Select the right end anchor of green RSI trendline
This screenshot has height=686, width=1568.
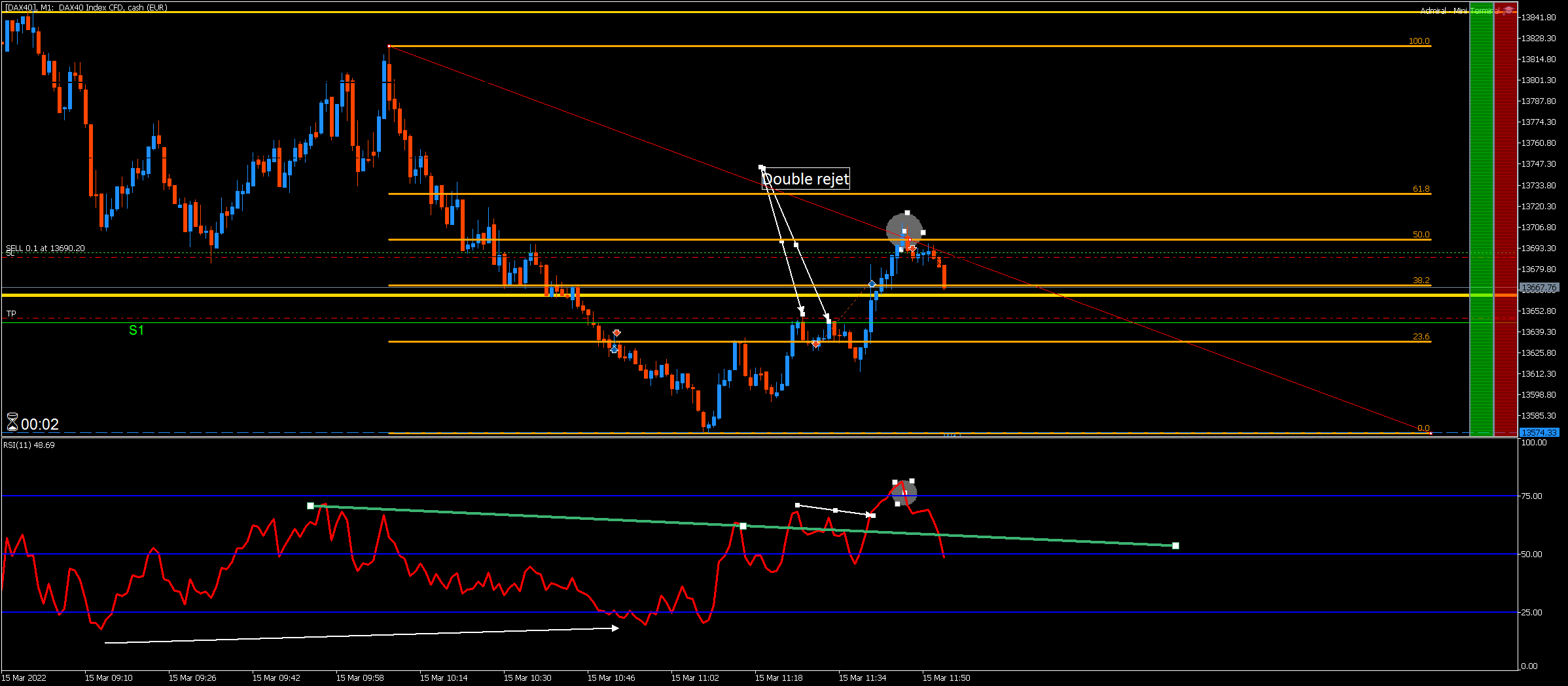coord(1175,545)
